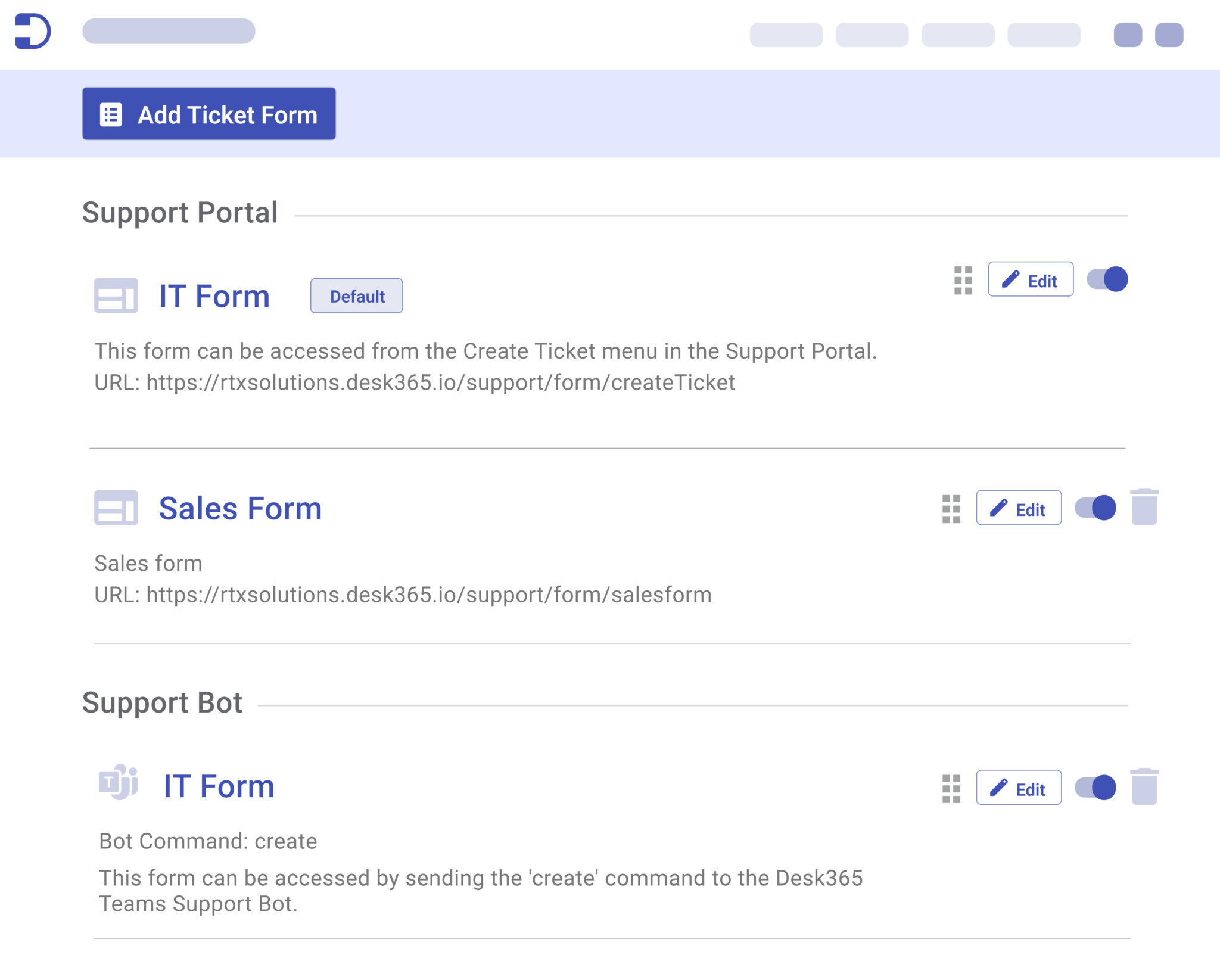Click the Default badge next to IT Form
The image size is (1220, 980).
[x=356, y=295]
